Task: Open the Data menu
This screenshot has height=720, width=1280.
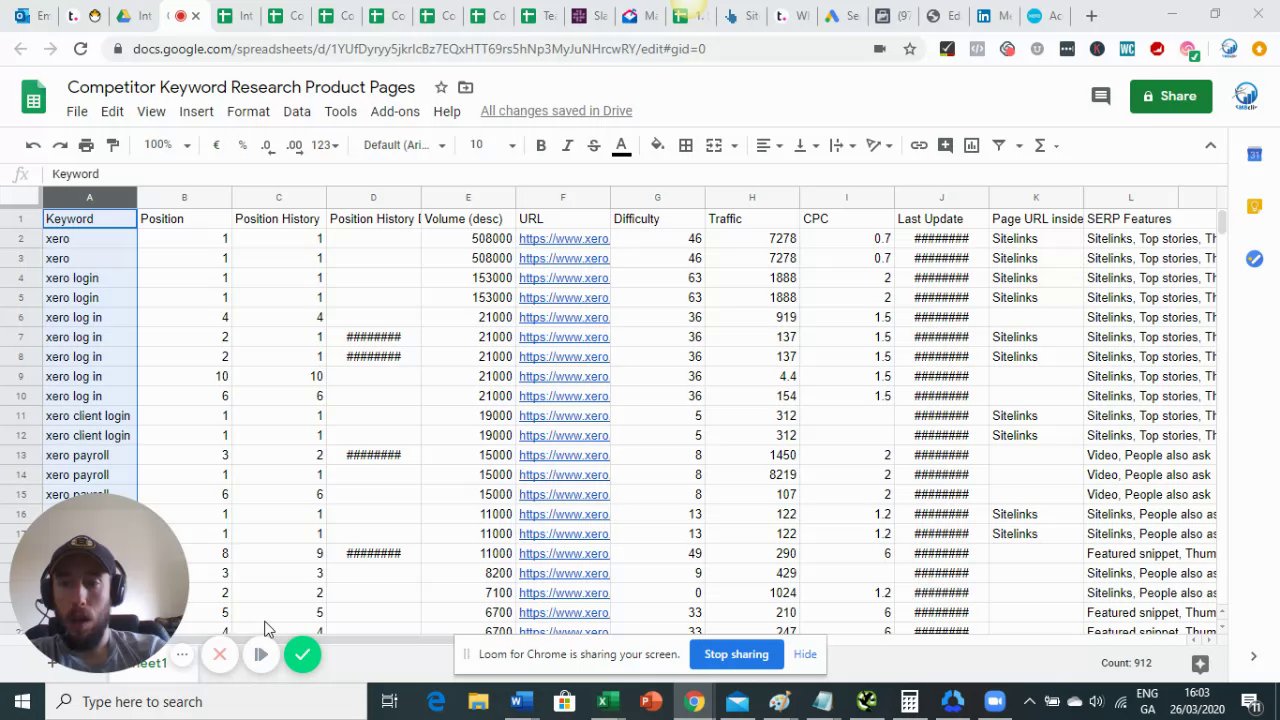Action: click(297, 111)
